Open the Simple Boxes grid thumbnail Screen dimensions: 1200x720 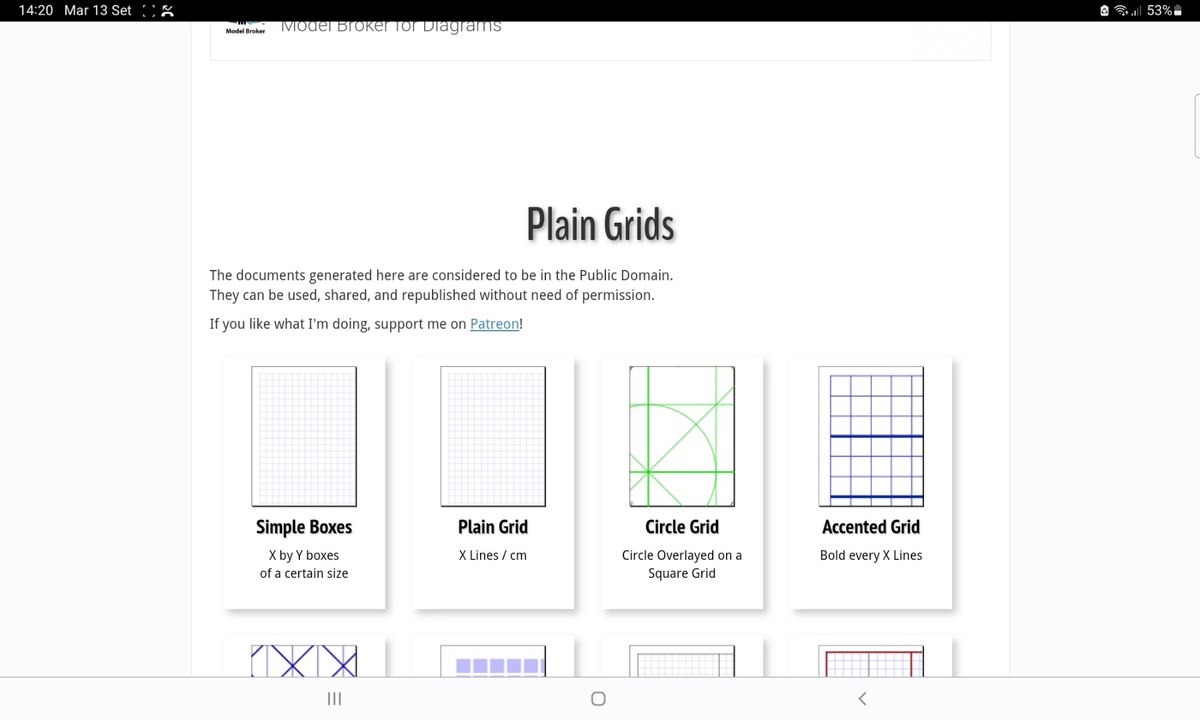tap(304, 436)
